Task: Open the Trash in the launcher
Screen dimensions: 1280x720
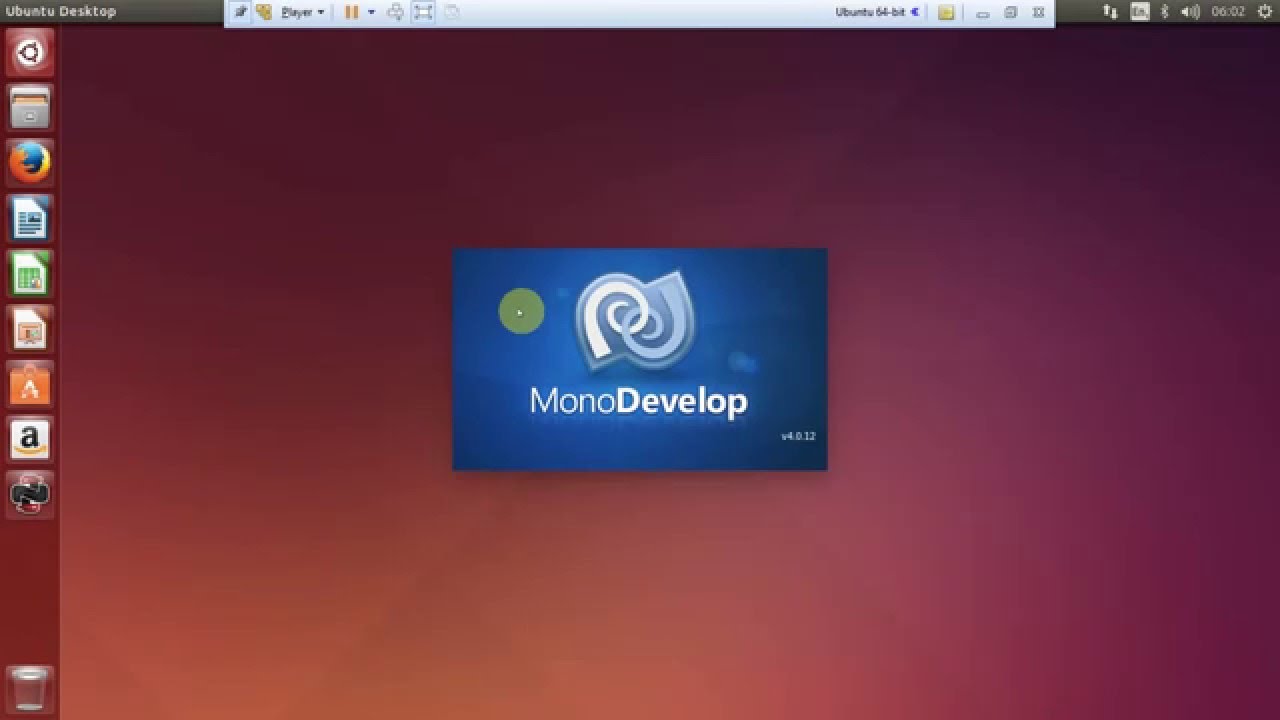Action: 30,689
